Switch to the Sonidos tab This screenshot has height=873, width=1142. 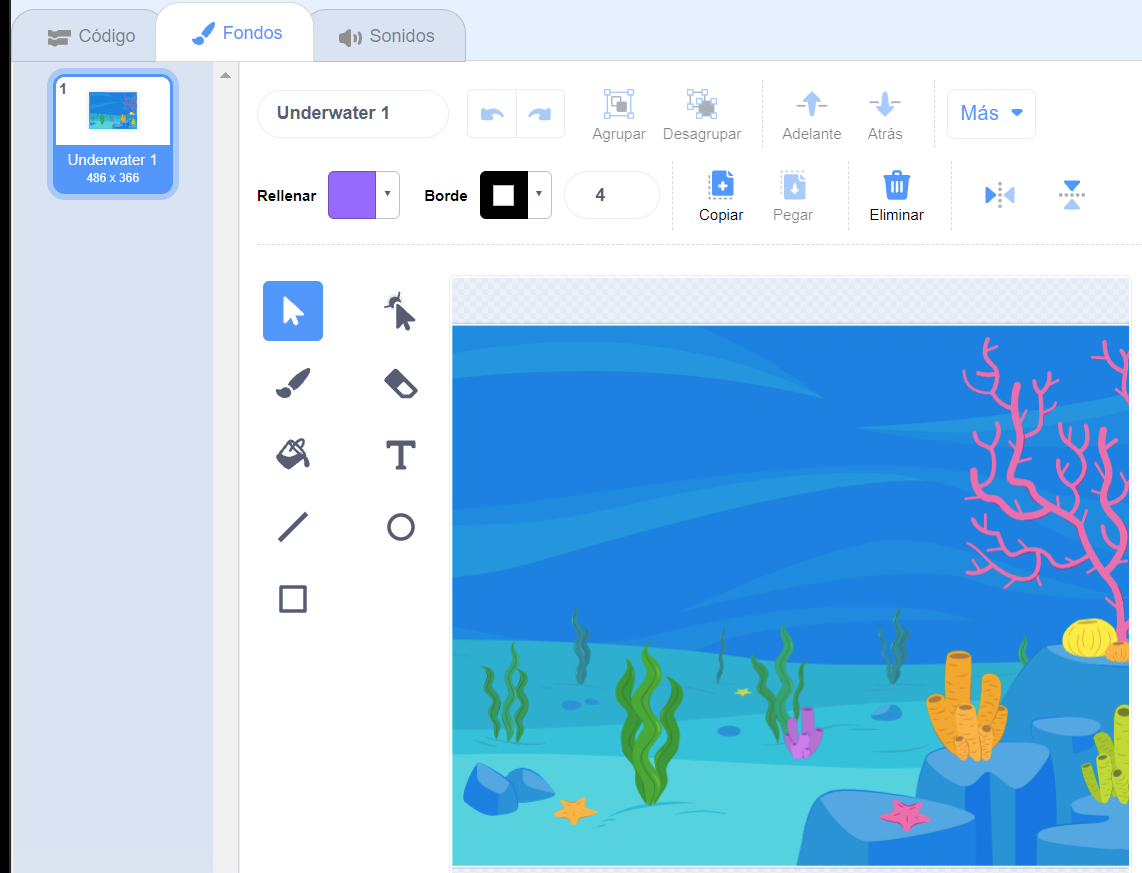click(387, 36)
